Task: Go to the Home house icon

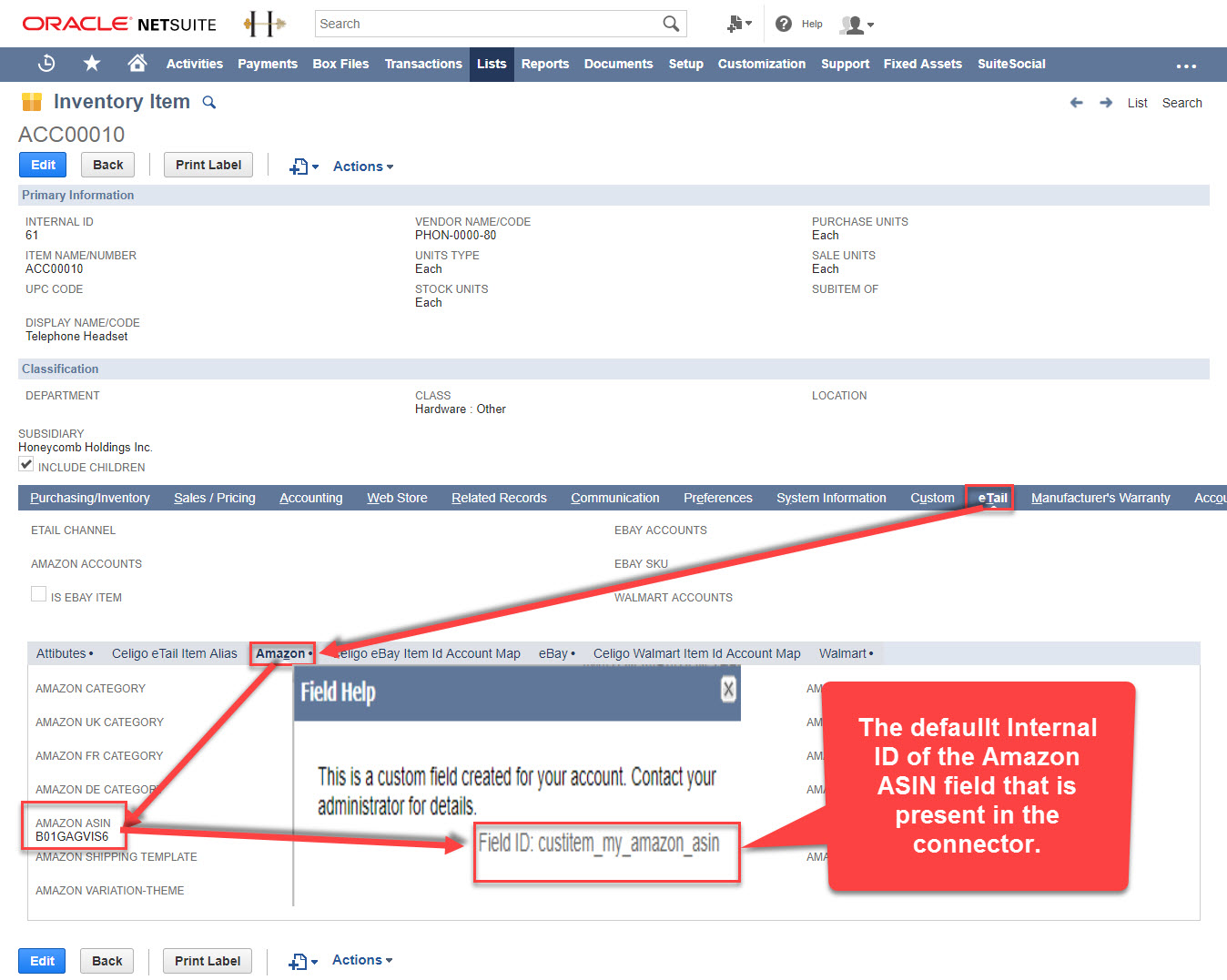Action: click(137, 63)
